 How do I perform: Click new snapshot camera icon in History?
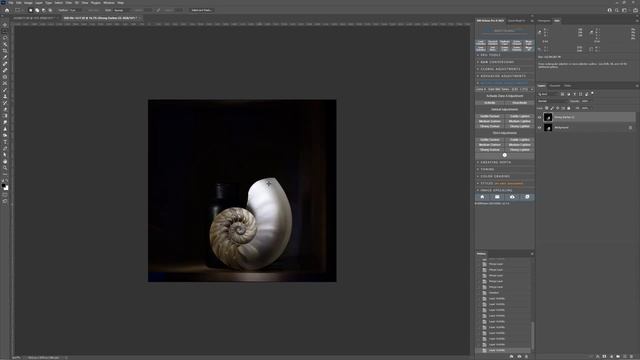(519, 356)
